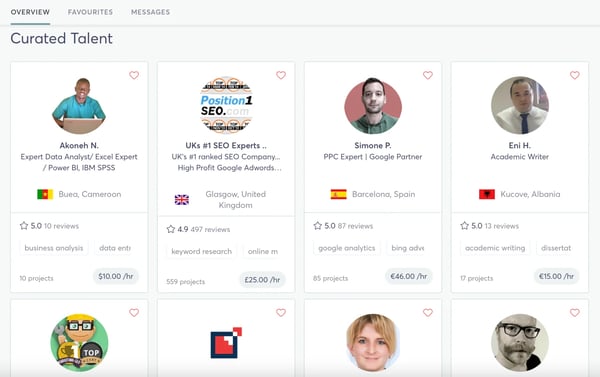Screen dimensions: 600x377
Task: Open Akoneh N. profile name link
Action: click(x=79, y=145)
